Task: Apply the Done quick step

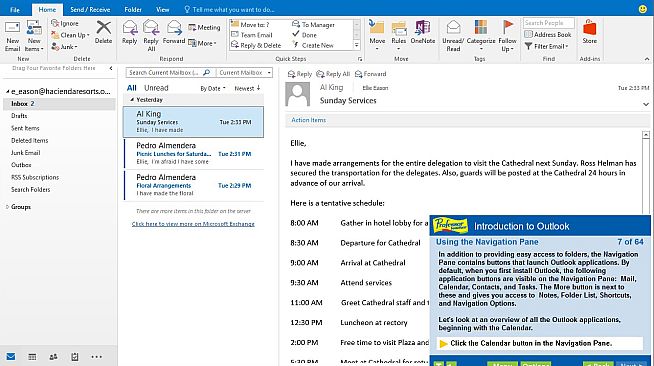Action: click(304, 35)
